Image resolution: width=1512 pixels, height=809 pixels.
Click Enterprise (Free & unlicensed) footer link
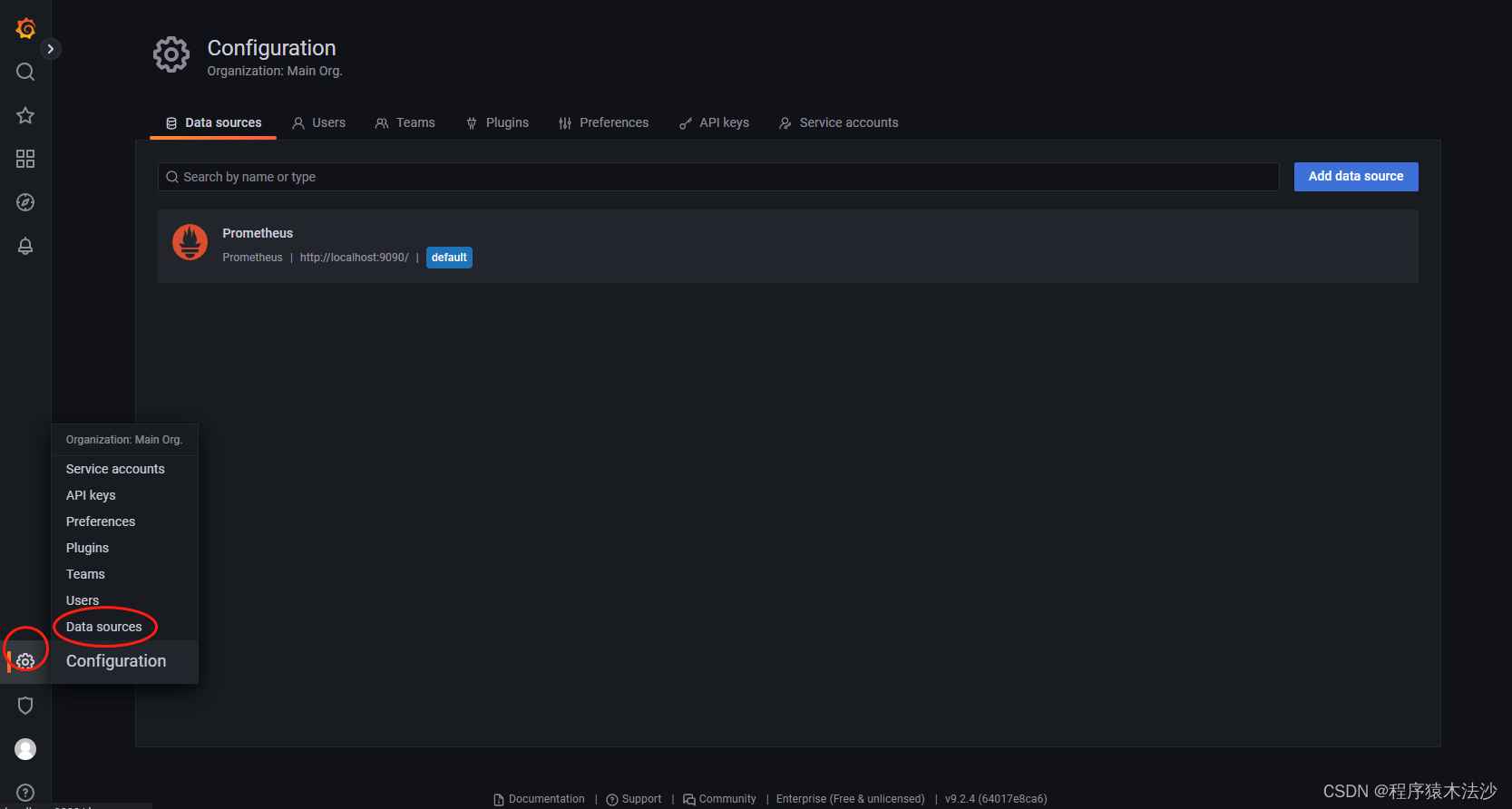pos(850,799)
